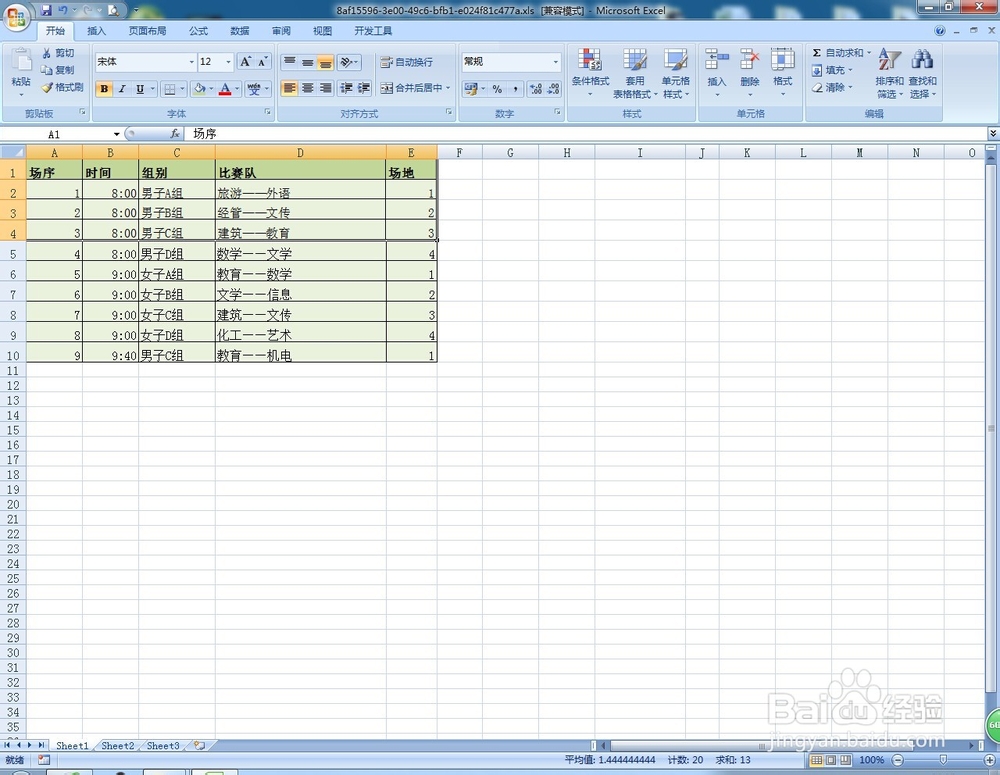
Task: Open the View (视图) tab
Action: coord(323,31)
